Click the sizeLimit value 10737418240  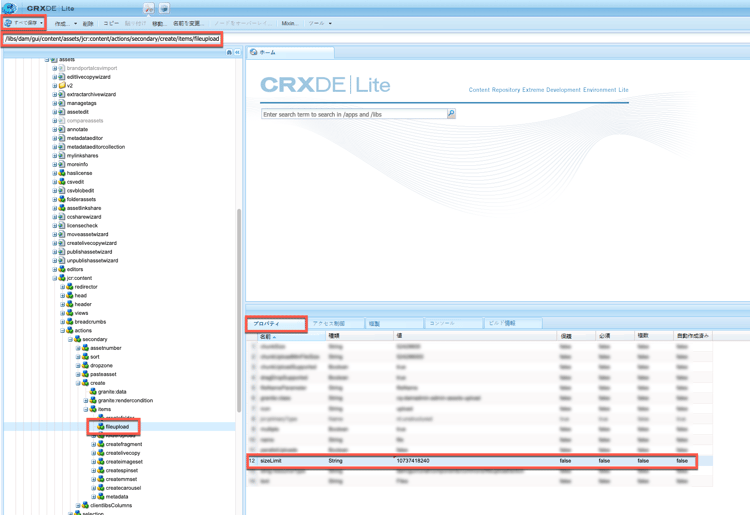413,461
